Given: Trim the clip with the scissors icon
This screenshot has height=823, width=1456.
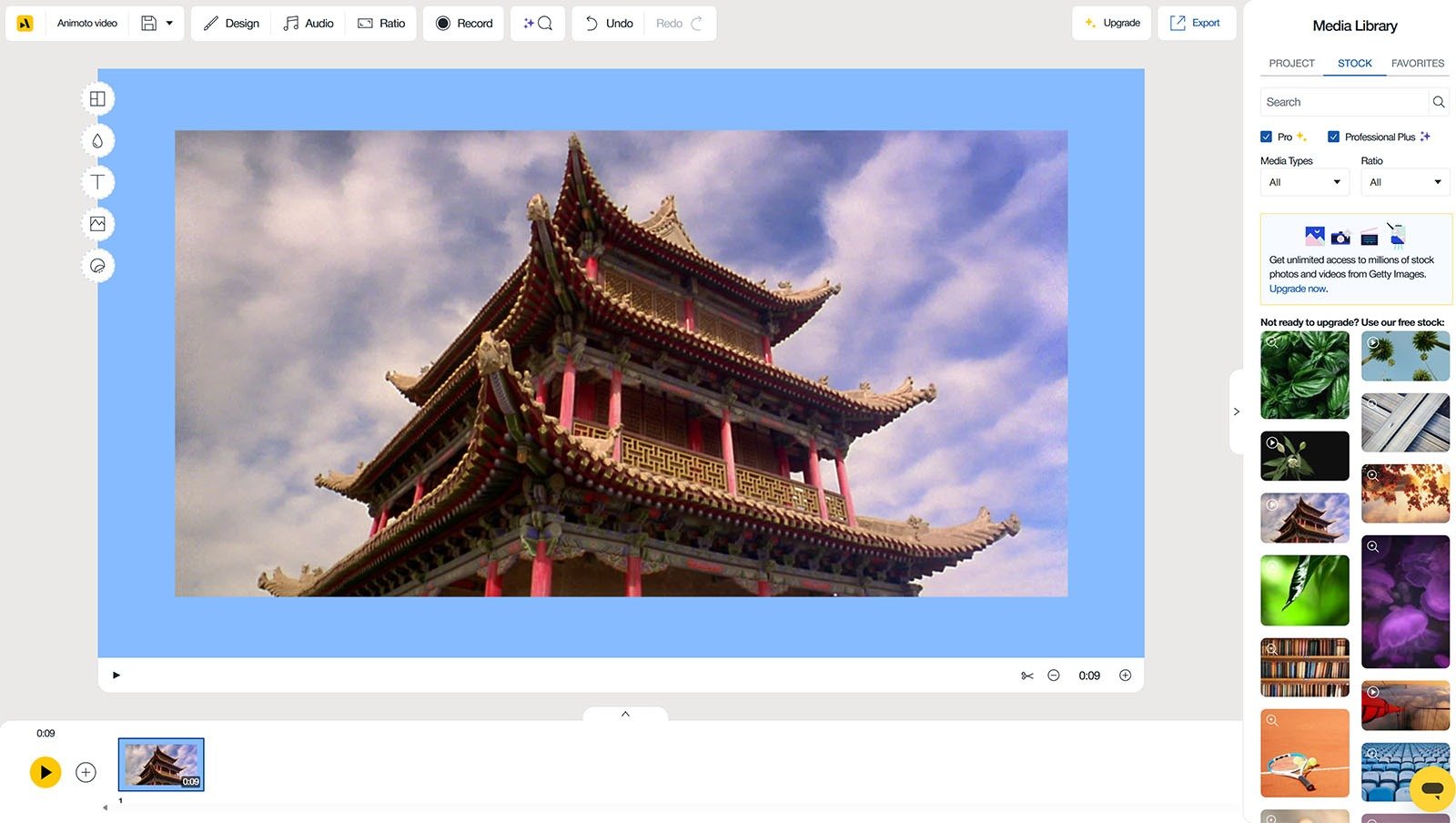Looking at the screenshot, I should [x=1027, y=675].
